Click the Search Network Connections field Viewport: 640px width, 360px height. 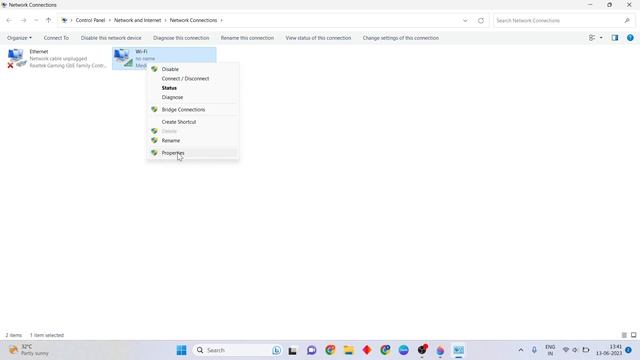564,20
